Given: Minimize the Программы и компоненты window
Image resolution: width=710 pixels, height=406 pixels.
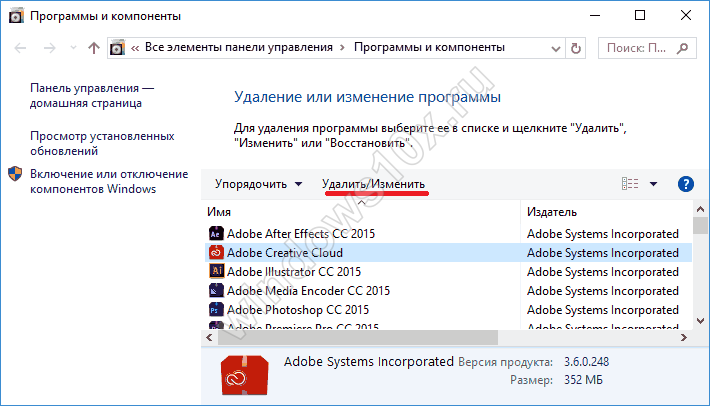Looking at the screenshot, I should coord(595,15).
